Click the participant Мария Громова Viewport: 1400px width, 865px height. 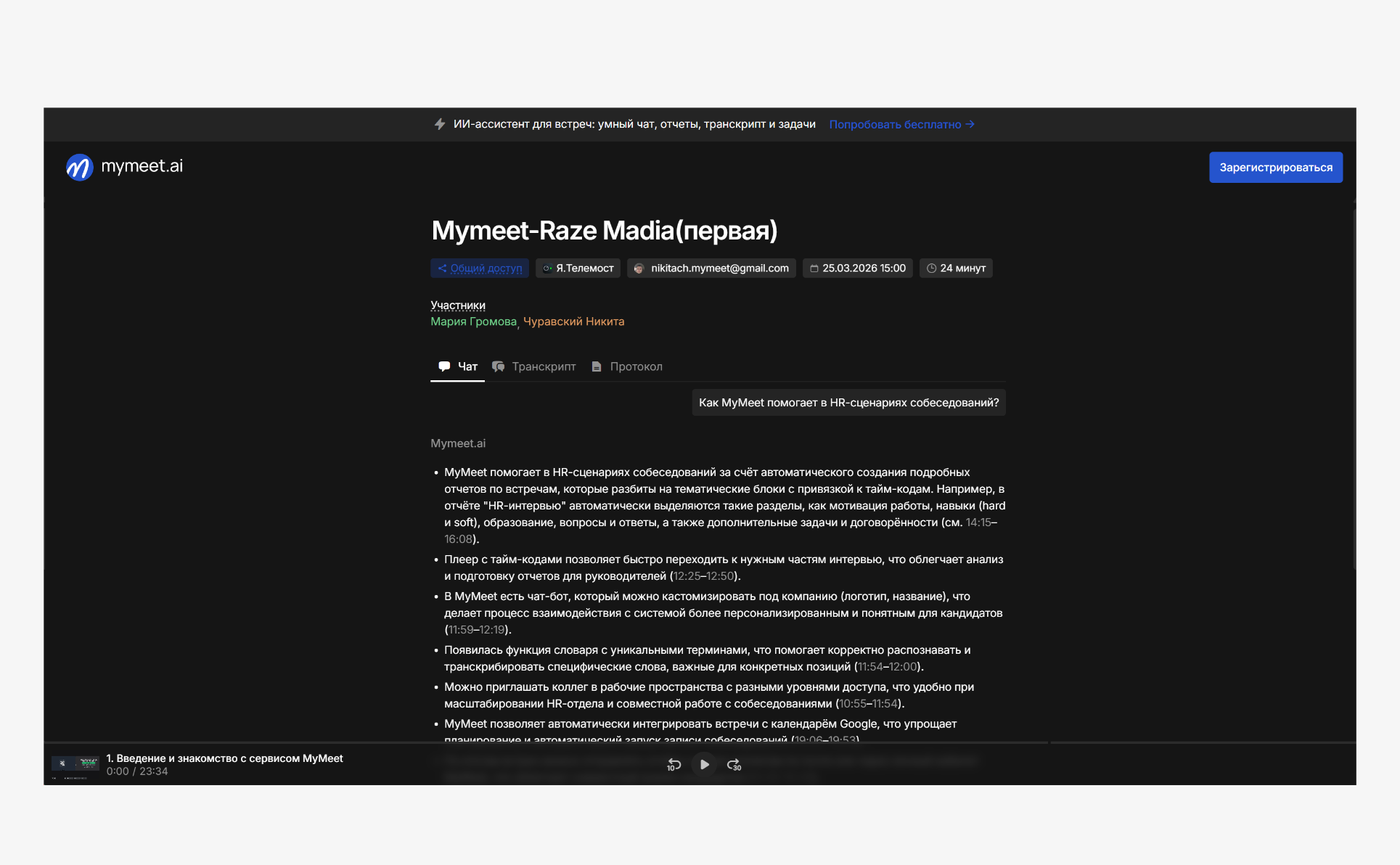point(473,321)
